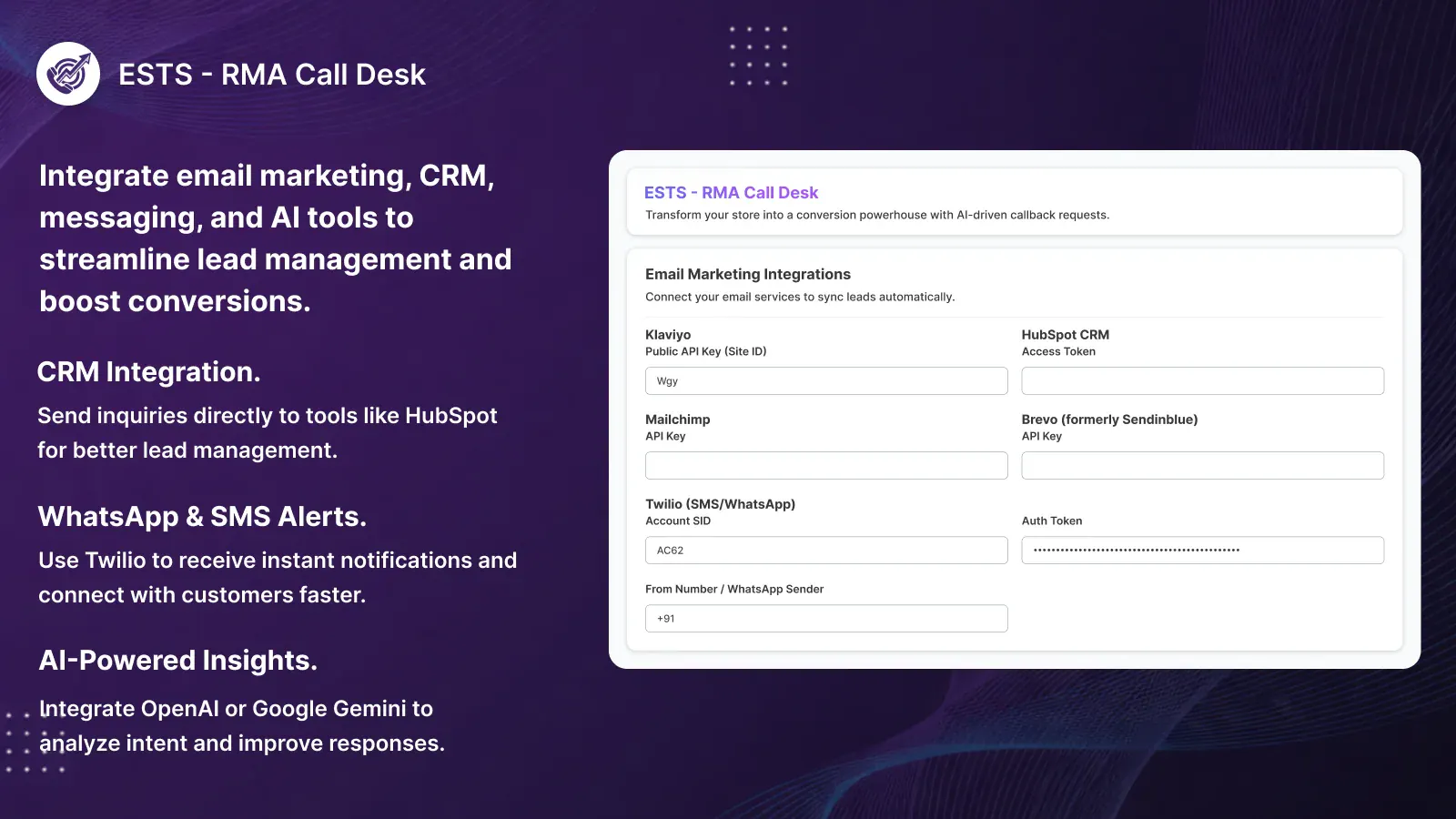The width and height of the screenshot is (1456, 819).
Task: Focus the Twilio Account SID field
Action: tap(826, 550)
